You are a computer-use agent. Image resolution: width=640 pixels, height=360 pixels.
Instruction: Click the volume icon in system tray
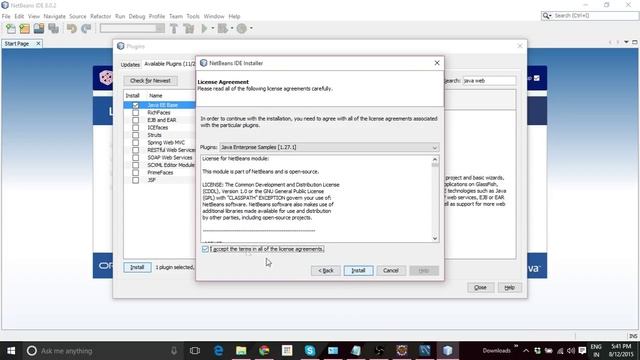(571, 351)
